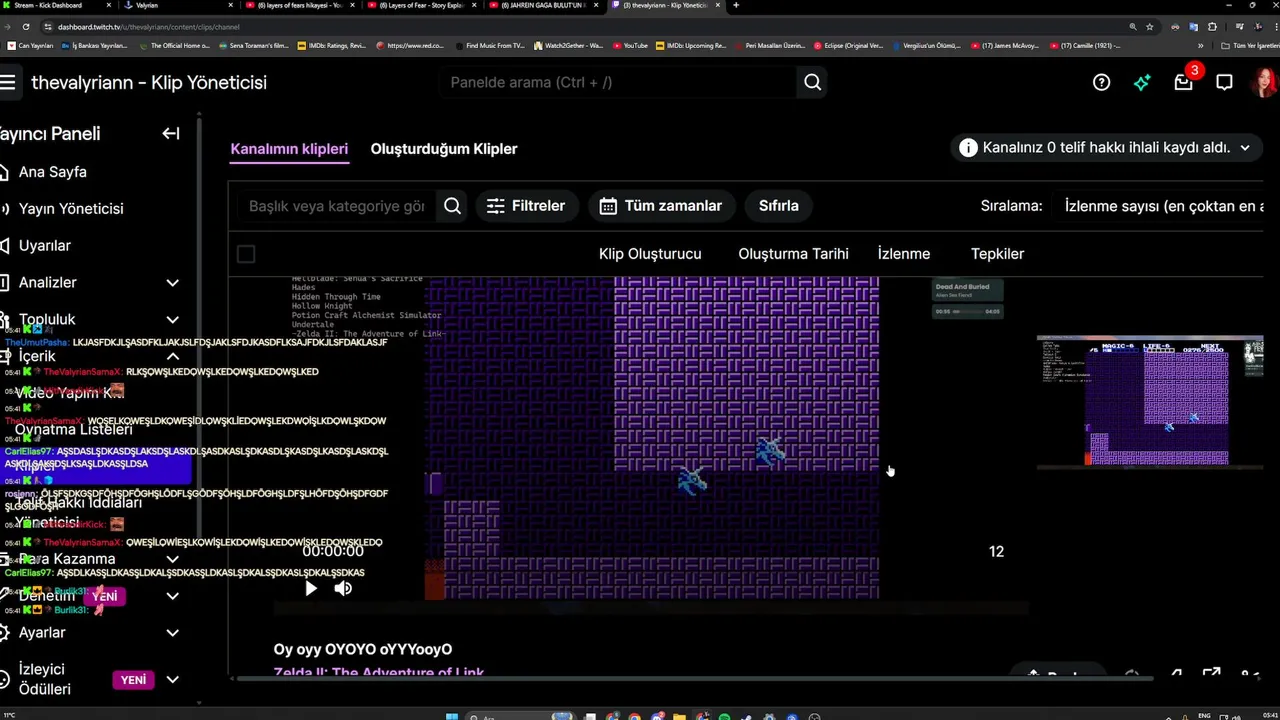
Task: Expand the Analizler sidebar section
Action: coord(172,283)
